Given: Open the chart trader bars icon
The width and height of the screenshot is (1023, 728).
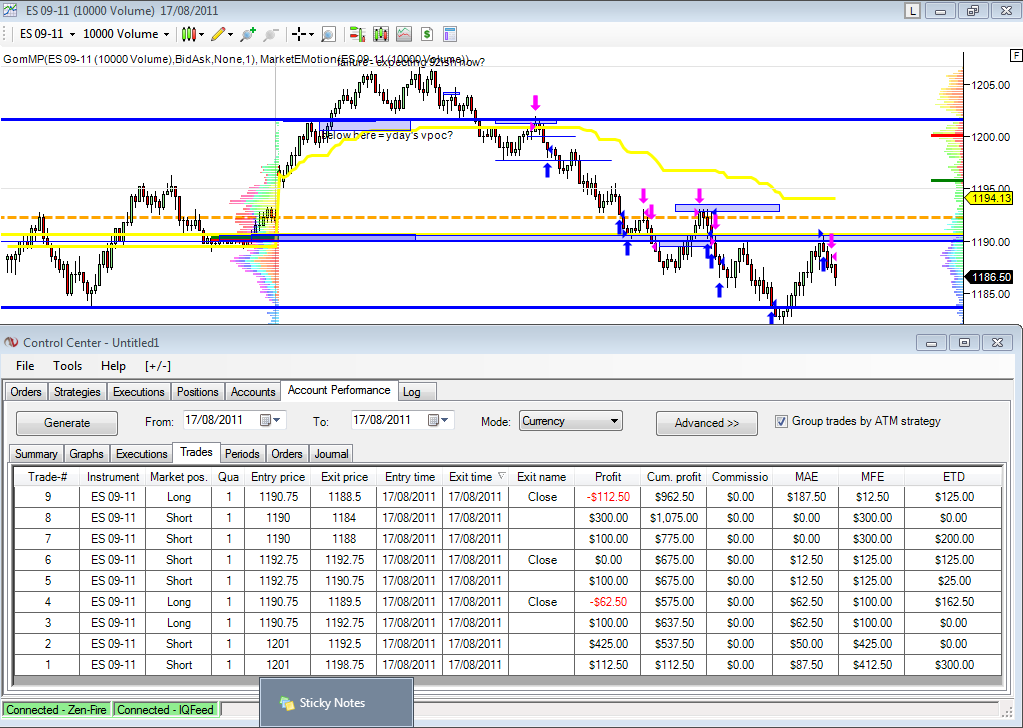Looking at the screenshot, I should pos(358,34).
